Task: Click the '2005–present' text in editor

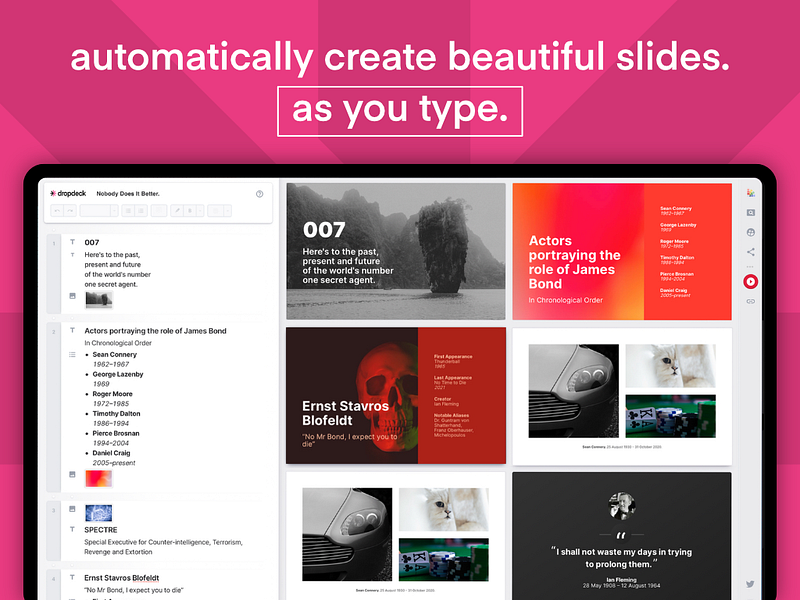Action: pos(114,463)
